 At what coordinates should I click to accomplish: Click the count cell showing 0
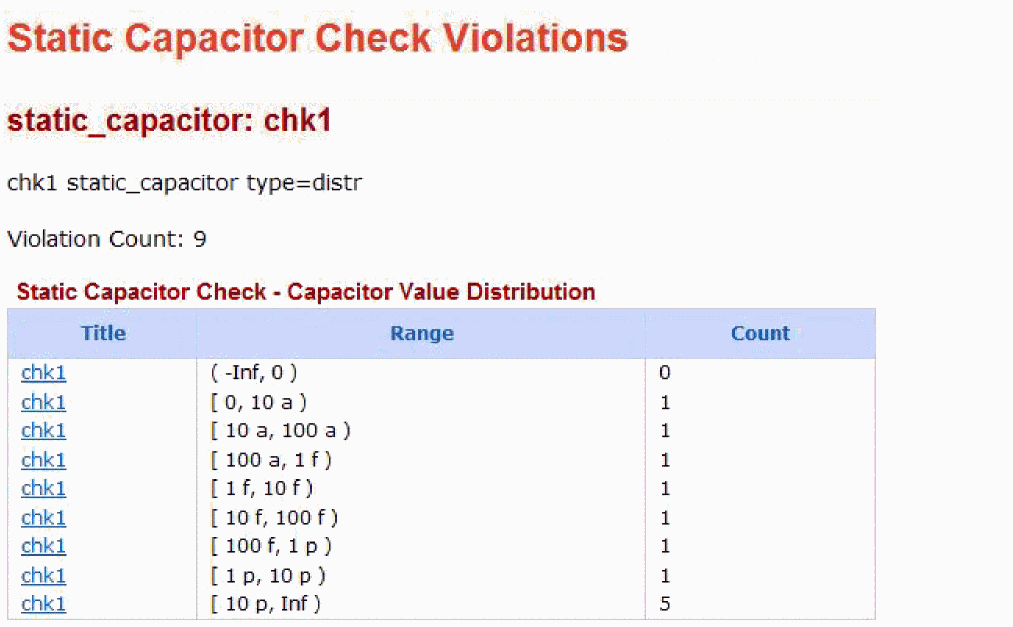[x=665, y=373]
